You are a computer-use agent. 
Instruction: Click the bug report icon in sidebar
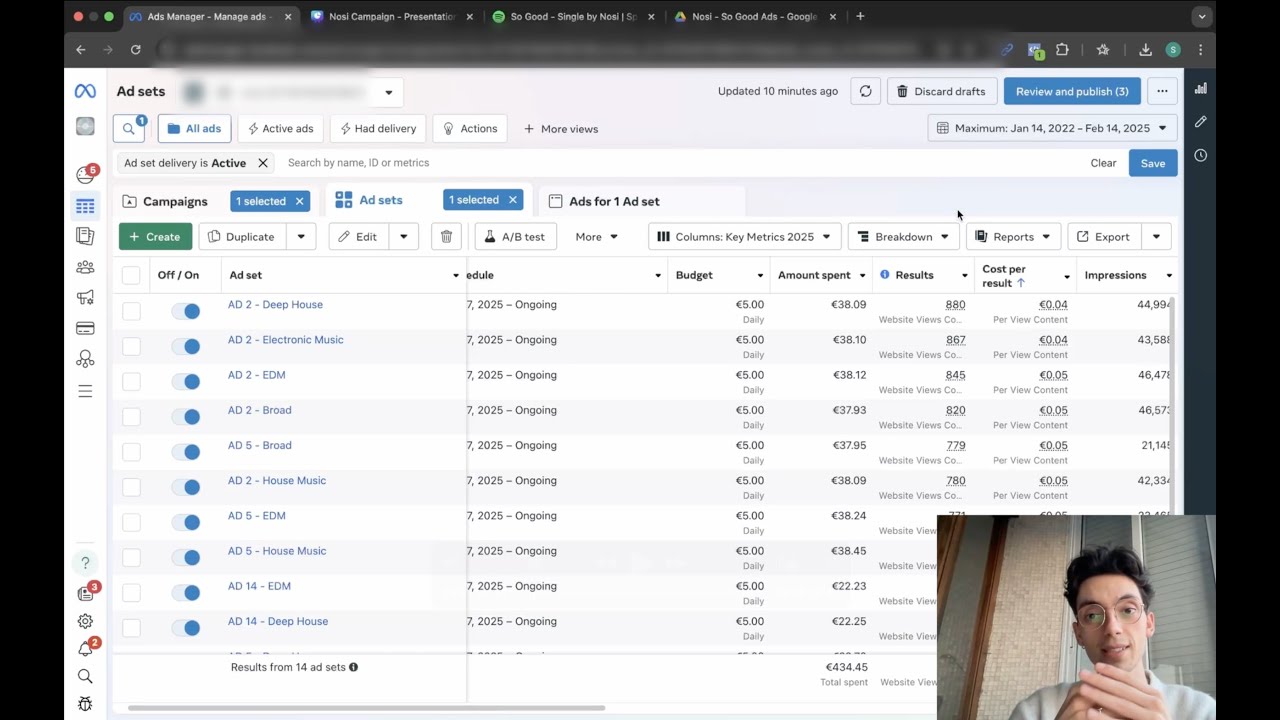pyautogui.click(x=85, y=704)
